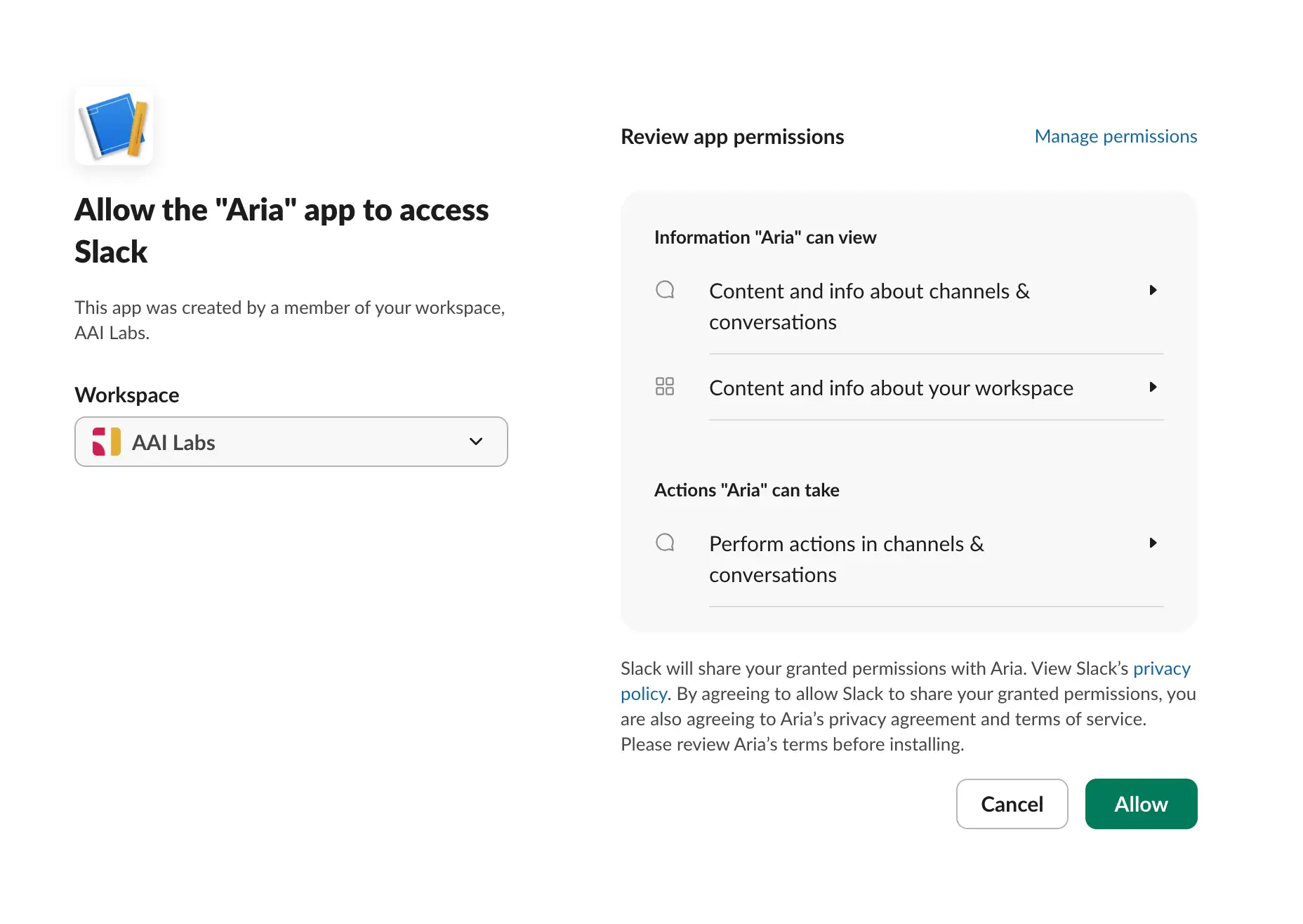Click grid icon beside workspace content info
Image resolution: width=1303 pixels, height=924 pixels.
click(665, 387)
